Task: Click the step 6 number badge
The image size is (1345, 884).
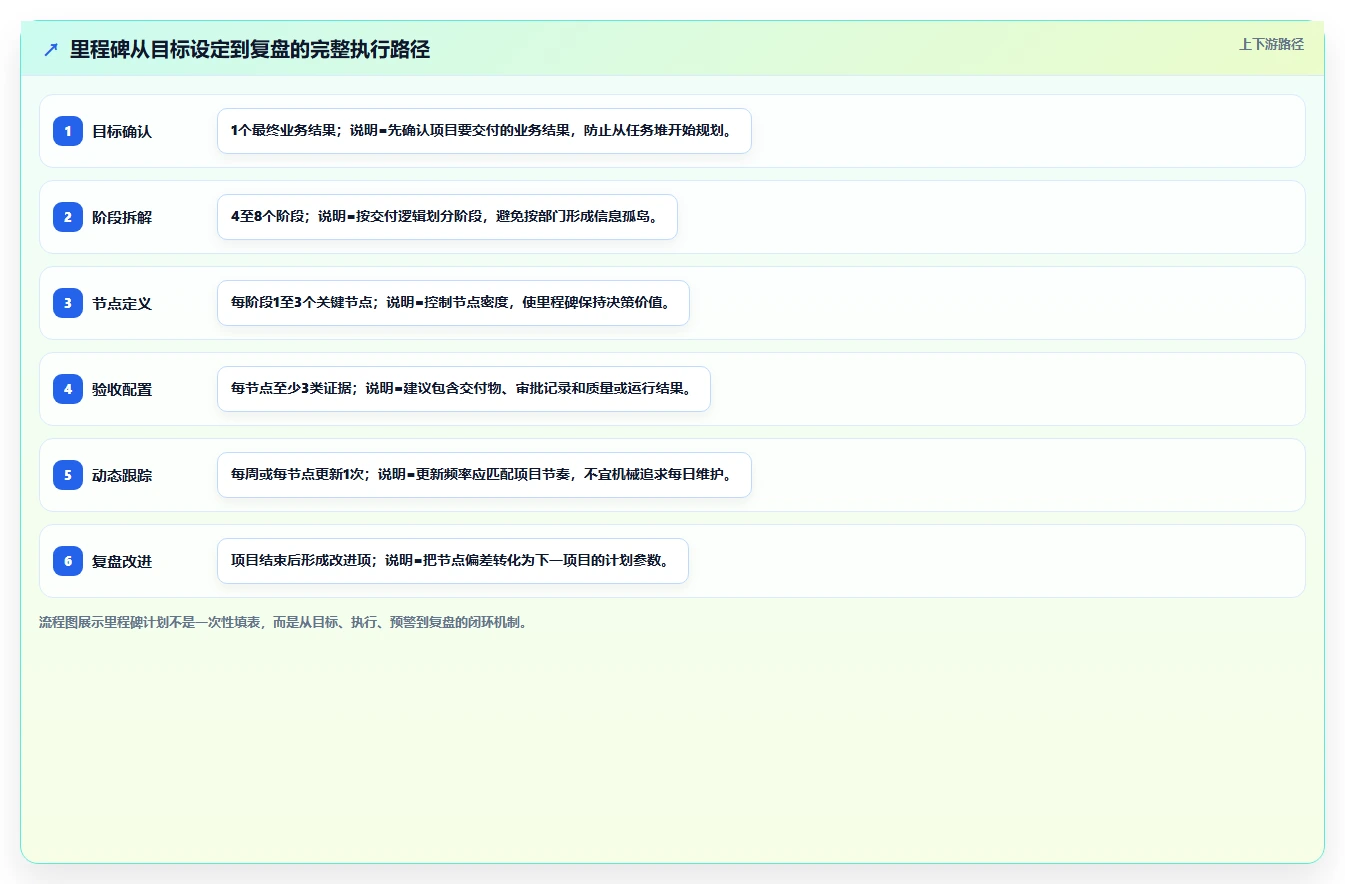Action: pos(68,561)
